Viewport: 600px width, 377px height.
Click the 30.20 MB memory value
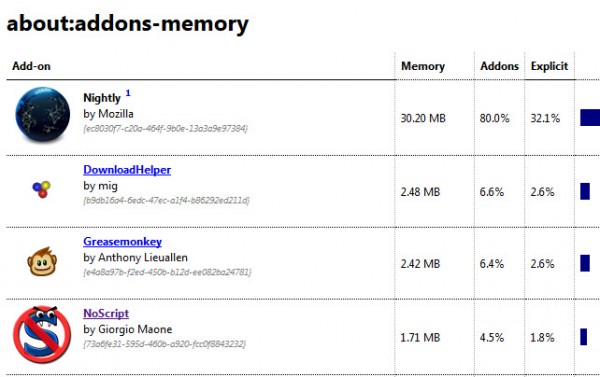tap(423, 118)
